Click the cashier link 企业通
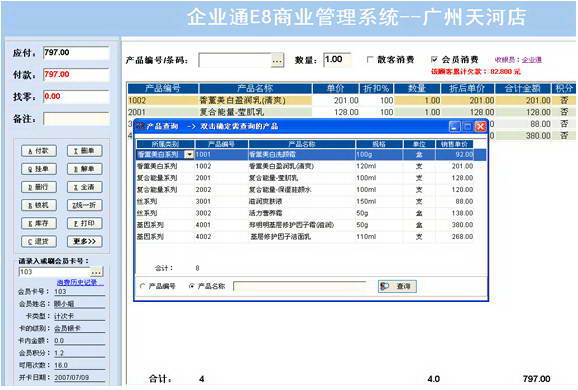Viewport: 578px width, 390px height. 532,60
